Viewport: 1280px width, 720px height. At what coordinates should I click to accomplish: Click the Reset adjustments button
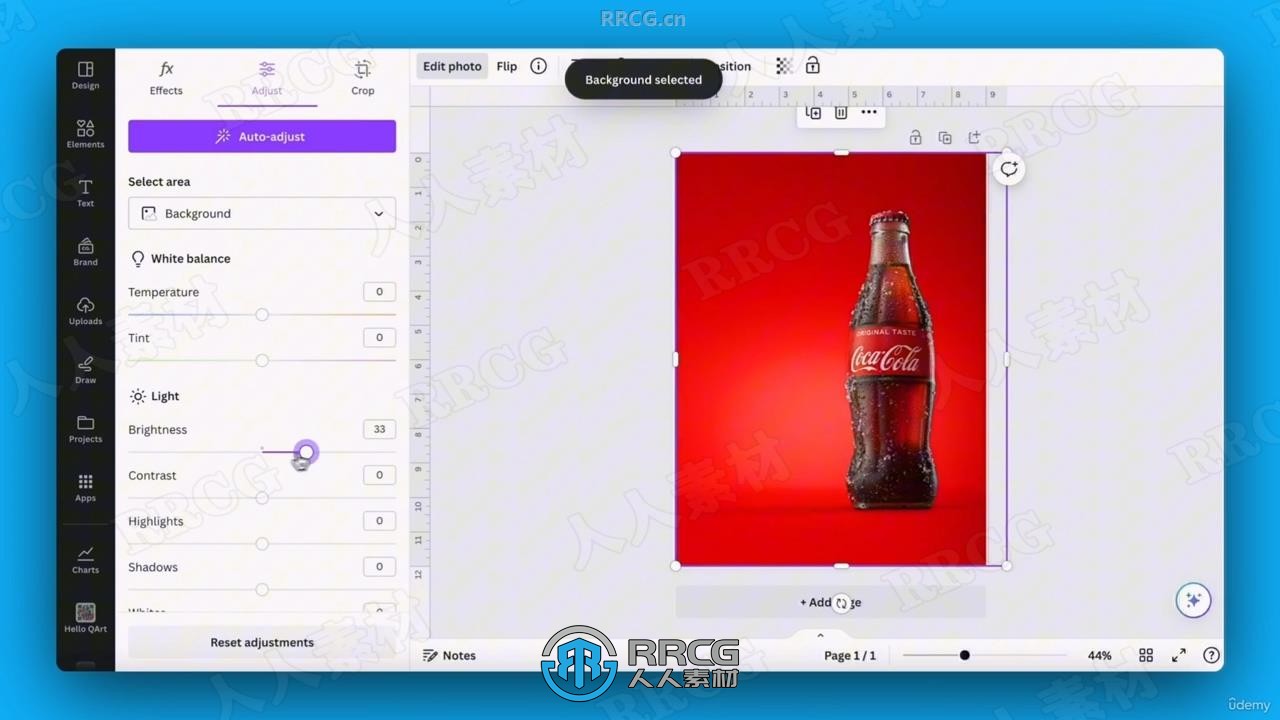click(x=262, y=642)
